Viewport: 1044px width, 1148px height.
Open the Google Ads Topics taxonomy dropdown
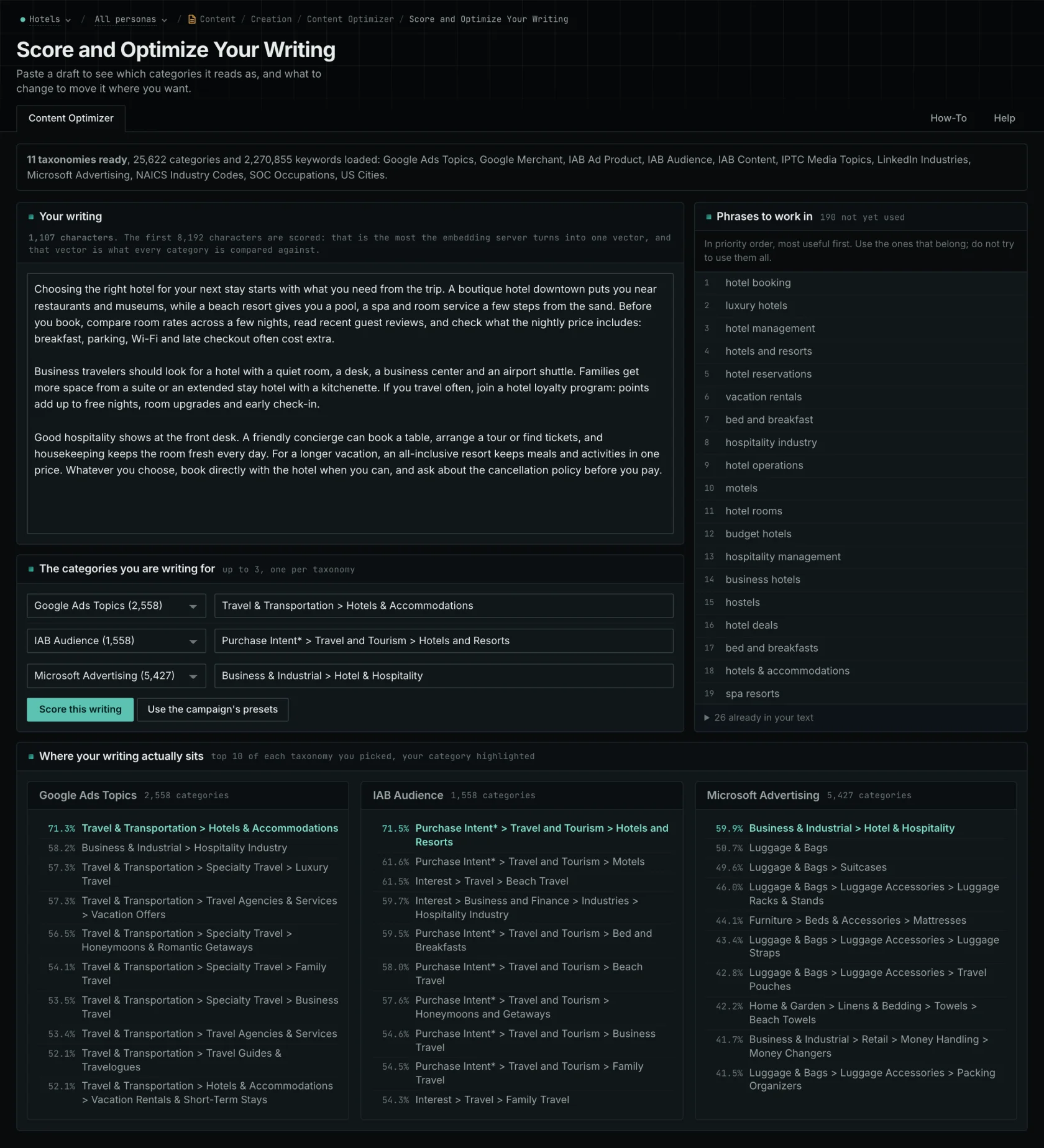tap(116, 606)
